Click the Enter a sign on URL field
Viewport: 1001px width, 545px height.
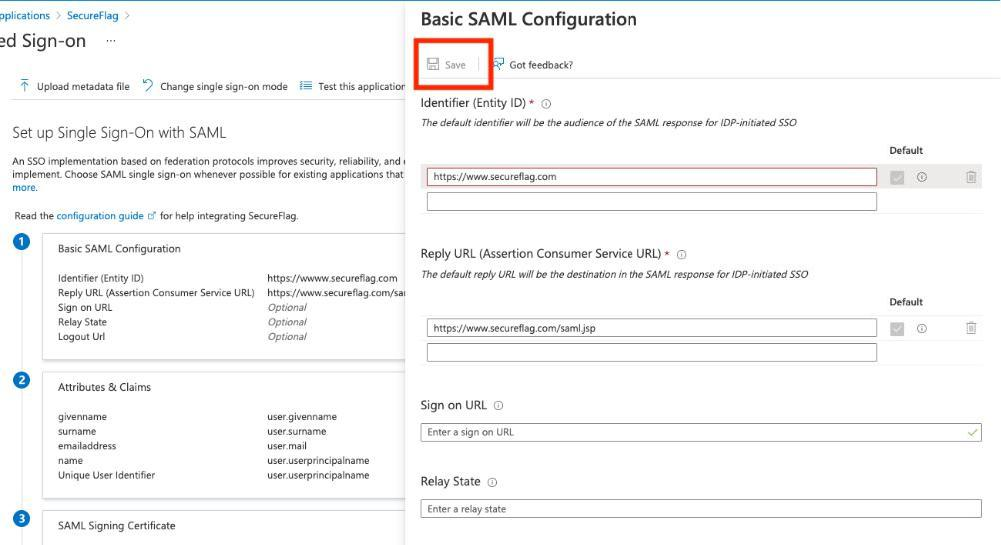coord(701,432)
